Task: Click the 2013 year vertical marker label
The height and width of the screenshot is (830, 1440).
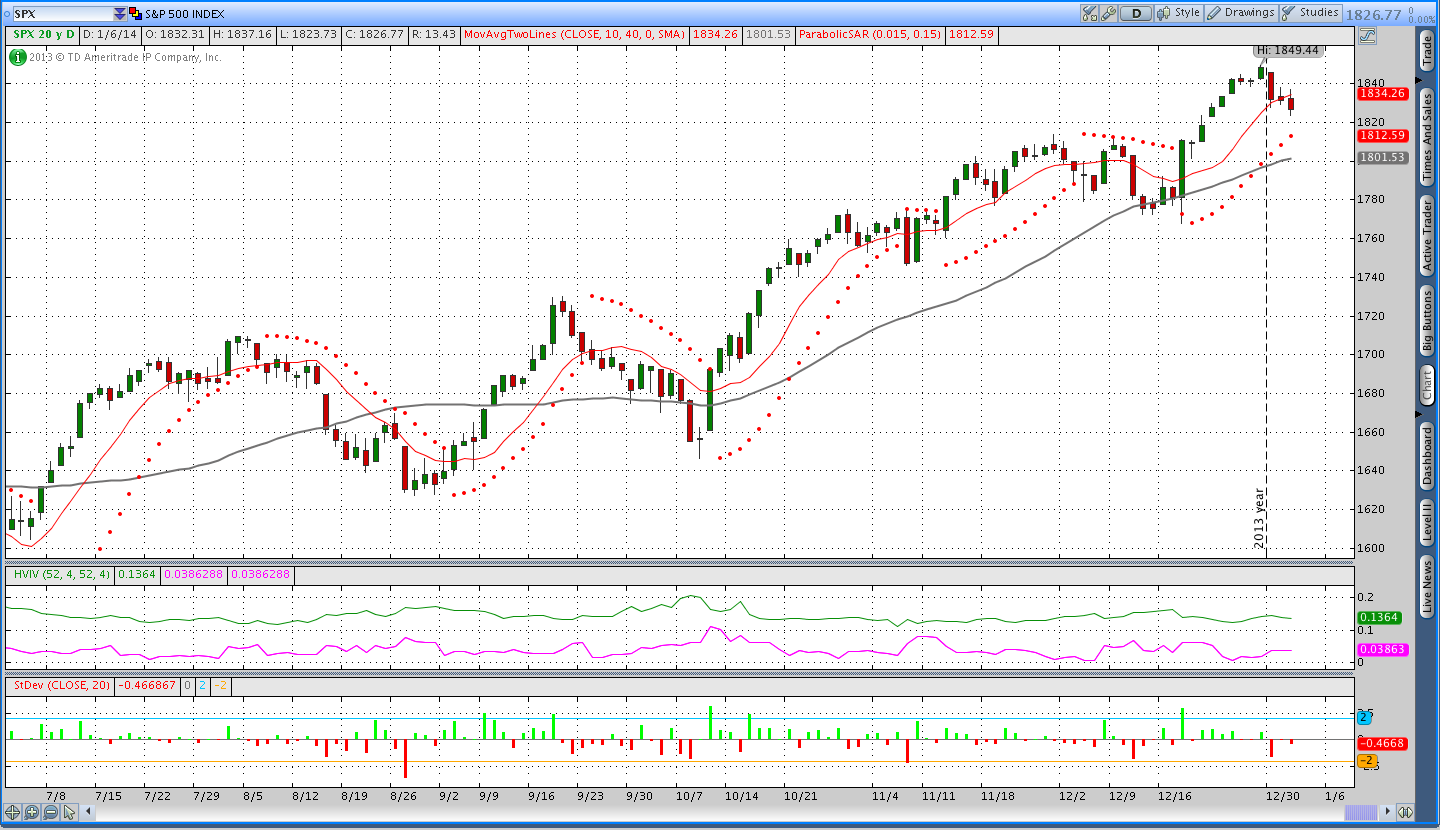Action: pyautogui.click(x=1259, y=518)
